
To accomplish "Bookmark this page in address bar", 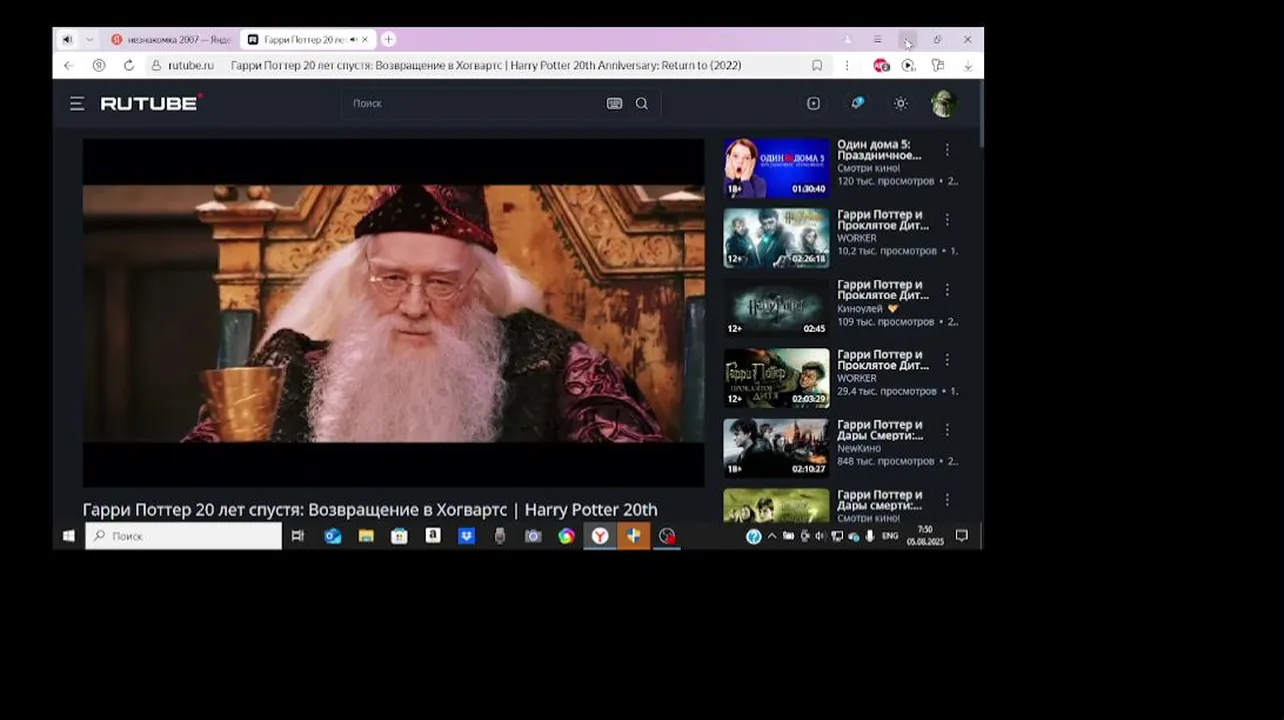I will (x=817, y=65).
